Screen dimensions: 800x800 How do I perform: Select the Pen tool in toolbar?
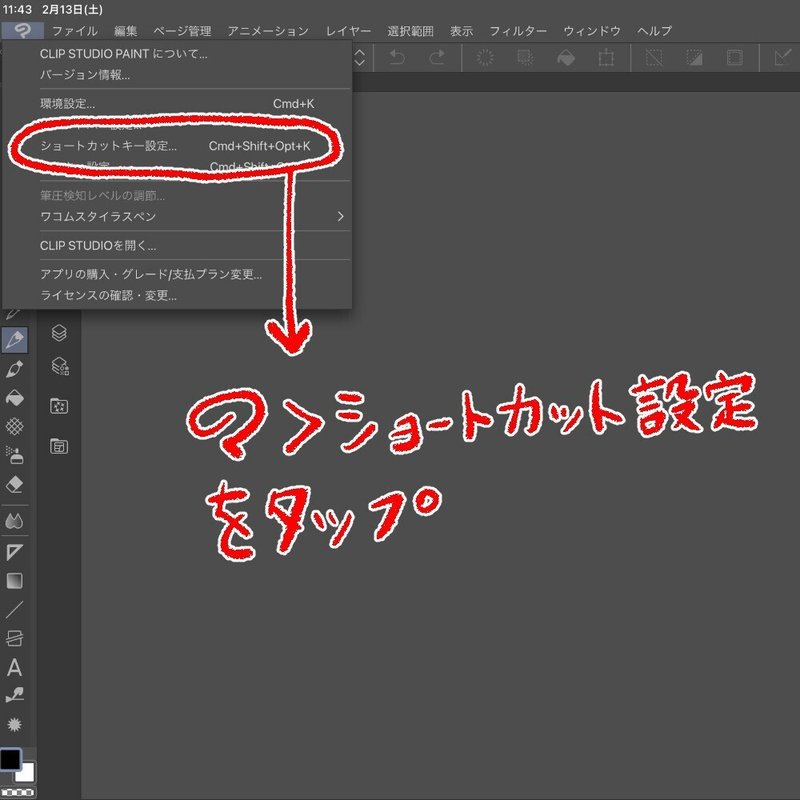point(14,340)
